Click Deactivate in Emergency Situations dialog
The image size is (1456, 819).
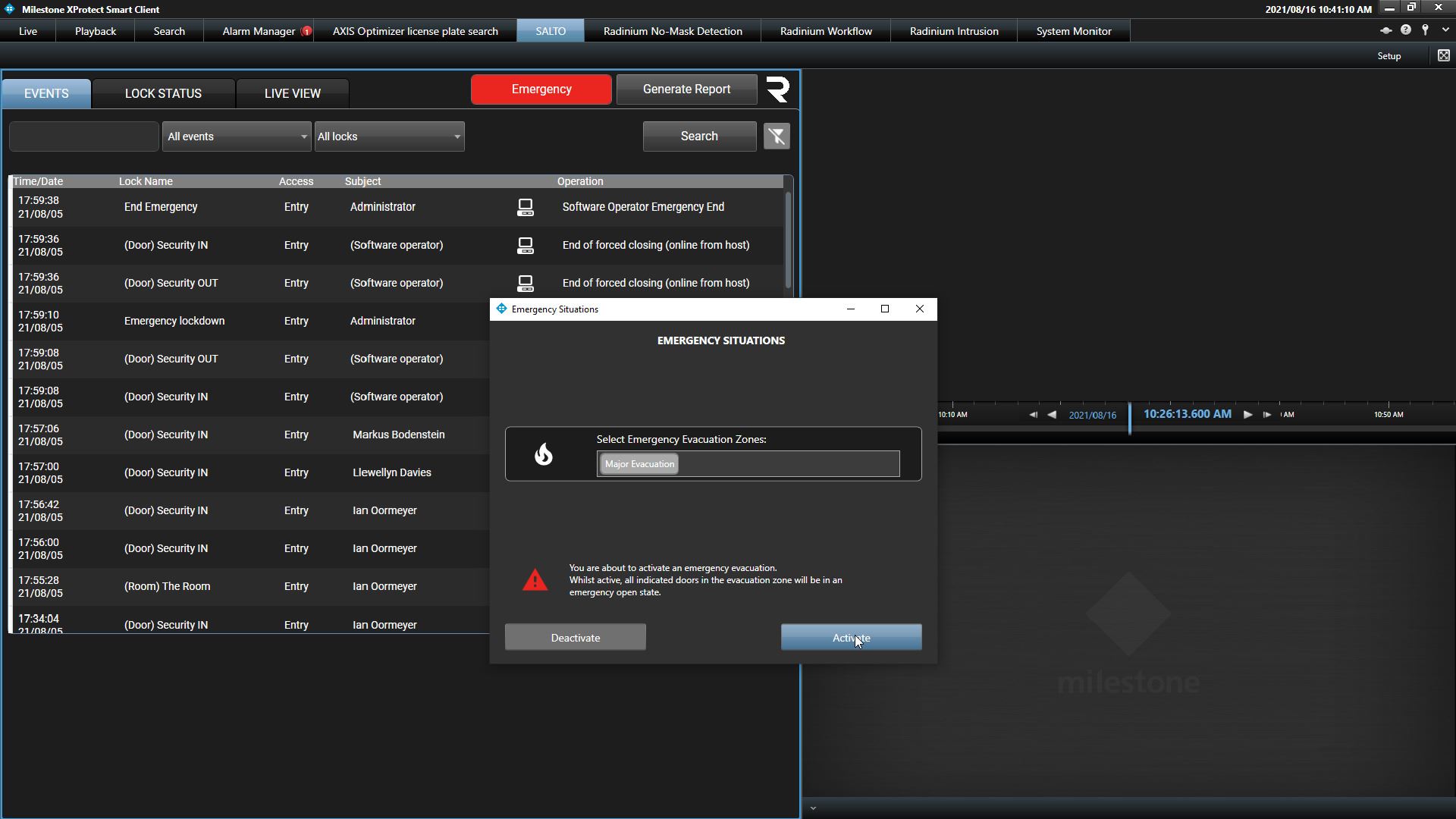pos(576,638)
